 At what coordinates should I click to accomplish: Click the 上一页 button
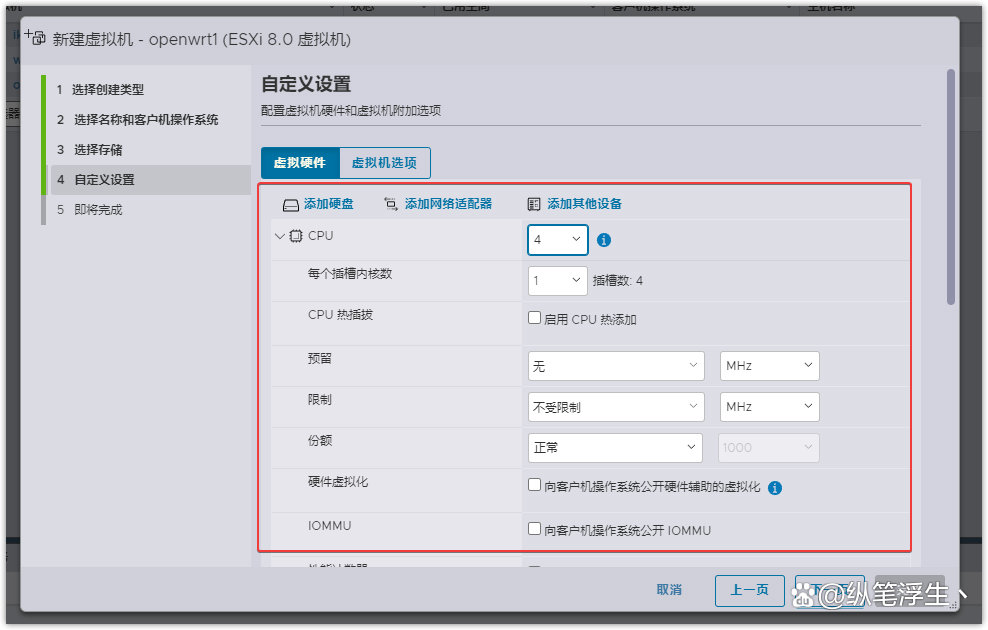(749, 590)
